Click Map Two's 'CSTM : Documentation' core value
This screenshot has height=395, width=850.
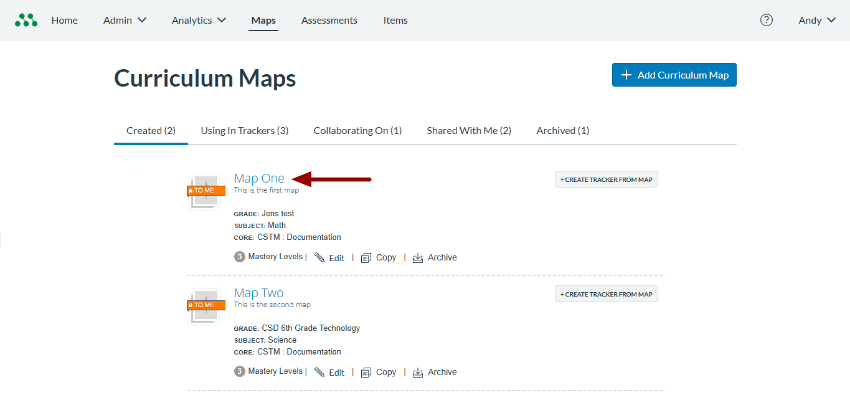[x=298, y=352]
